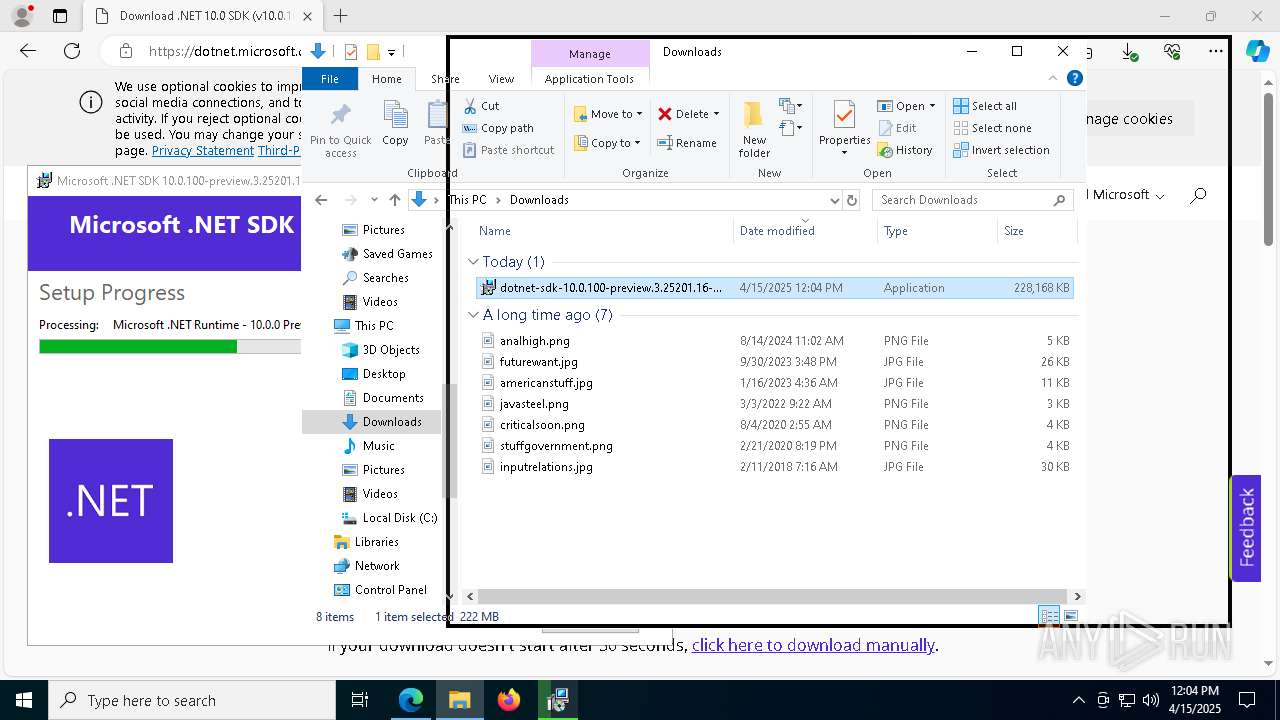The image size is (1280, 720).
Task: Reload page in Edge browser
Action: point(72,51)
